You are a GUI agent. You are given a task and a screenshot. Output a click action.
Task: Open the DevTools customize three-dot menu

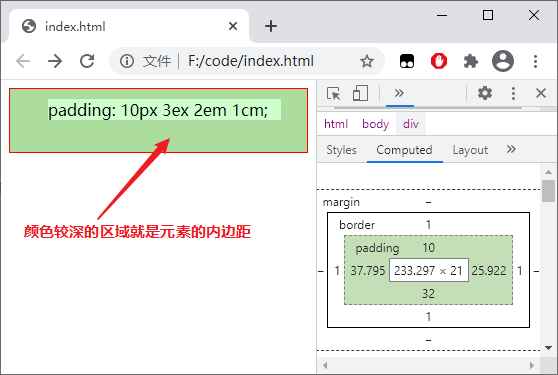click(x=513, y=93)
